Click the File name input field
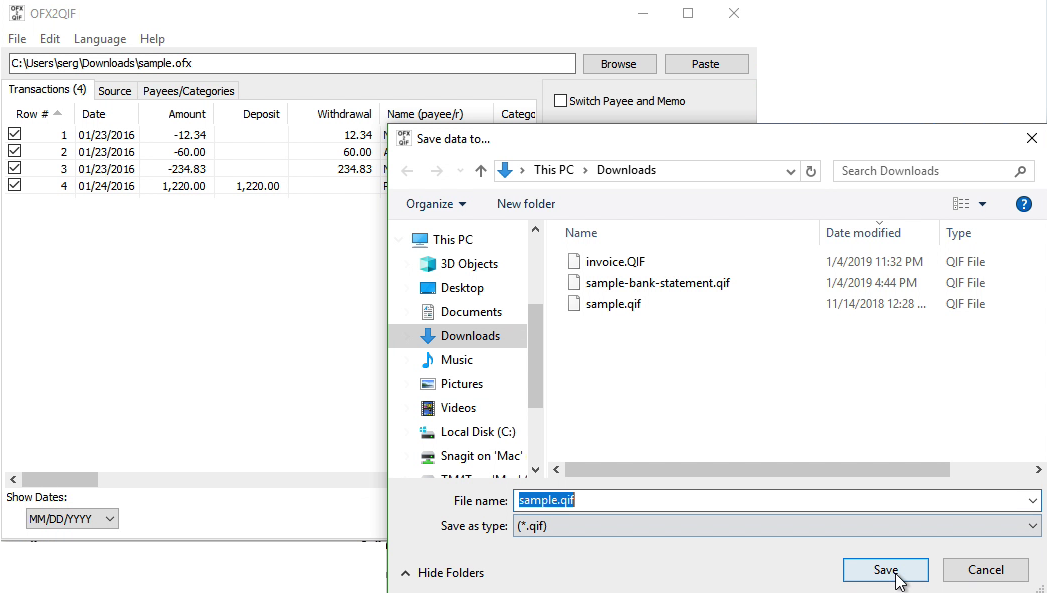Image resolution: width=1047 pixels, height=593 pixels. tap(771, 501)
